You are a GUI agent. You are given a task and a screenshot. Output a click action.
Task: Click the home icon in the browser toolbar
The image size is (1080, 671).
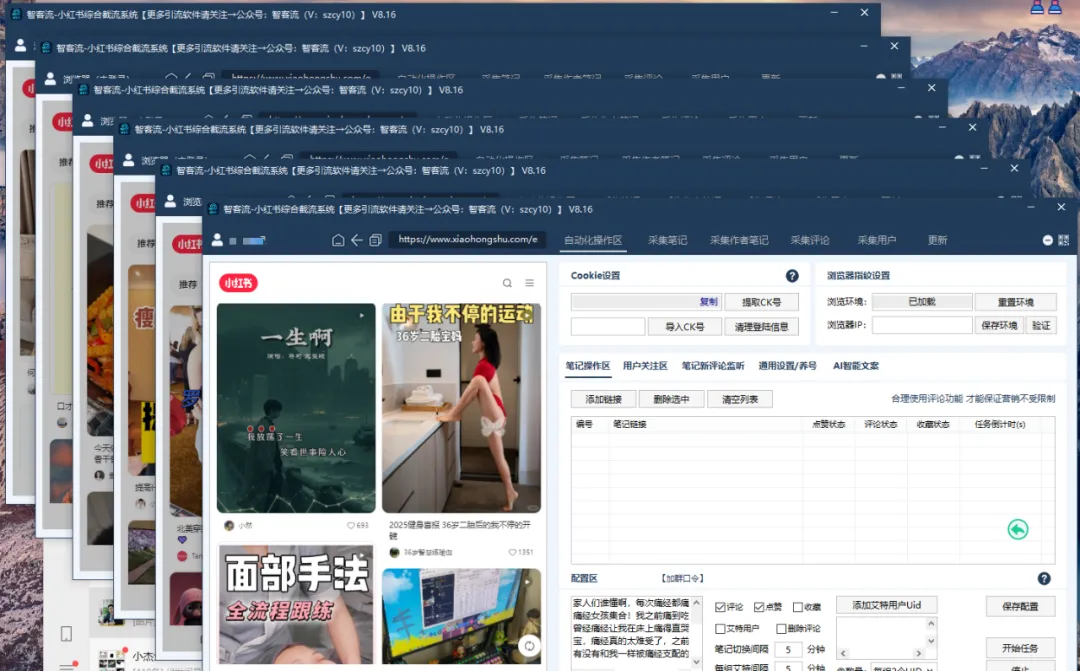[x=338, y=240]
